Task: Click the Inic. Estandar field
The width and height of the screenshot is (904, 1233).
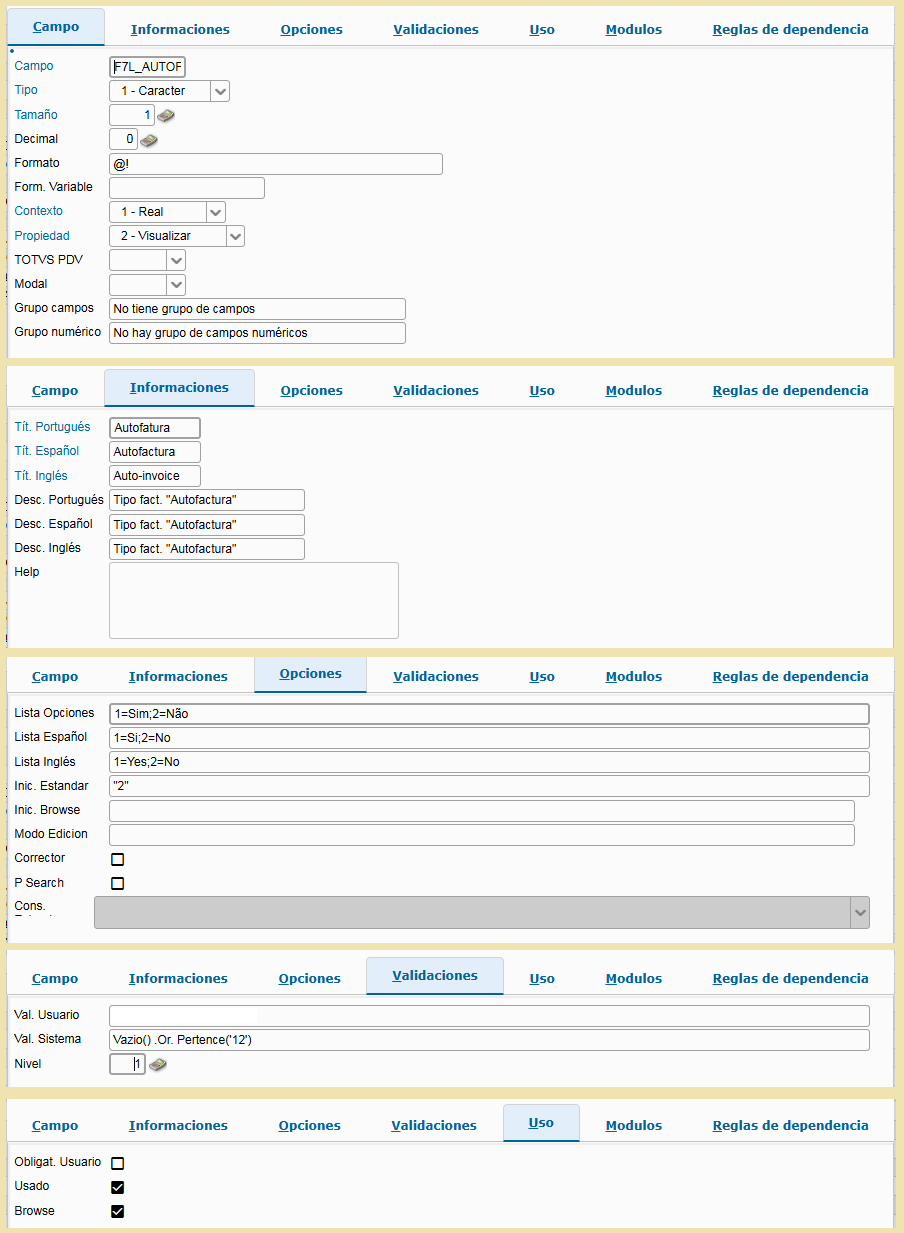Action: click(x=489, y=786)
